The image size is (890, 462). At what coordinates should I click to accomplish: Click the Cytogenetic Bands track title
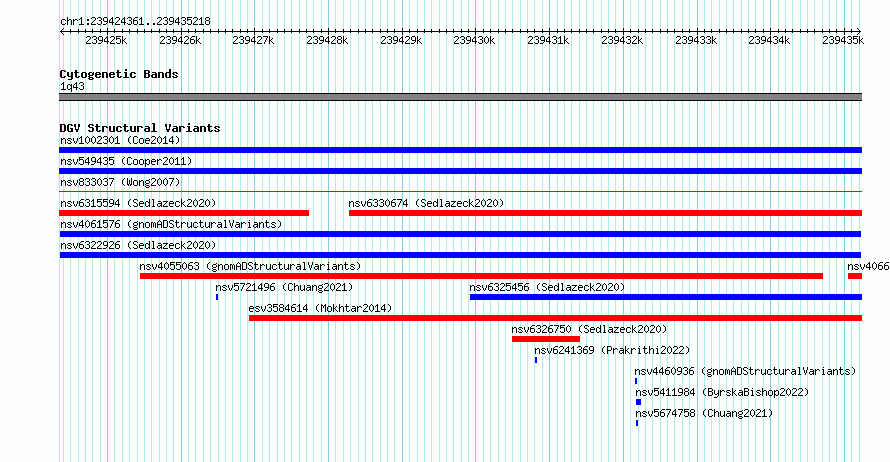click(x=119, y=74)
